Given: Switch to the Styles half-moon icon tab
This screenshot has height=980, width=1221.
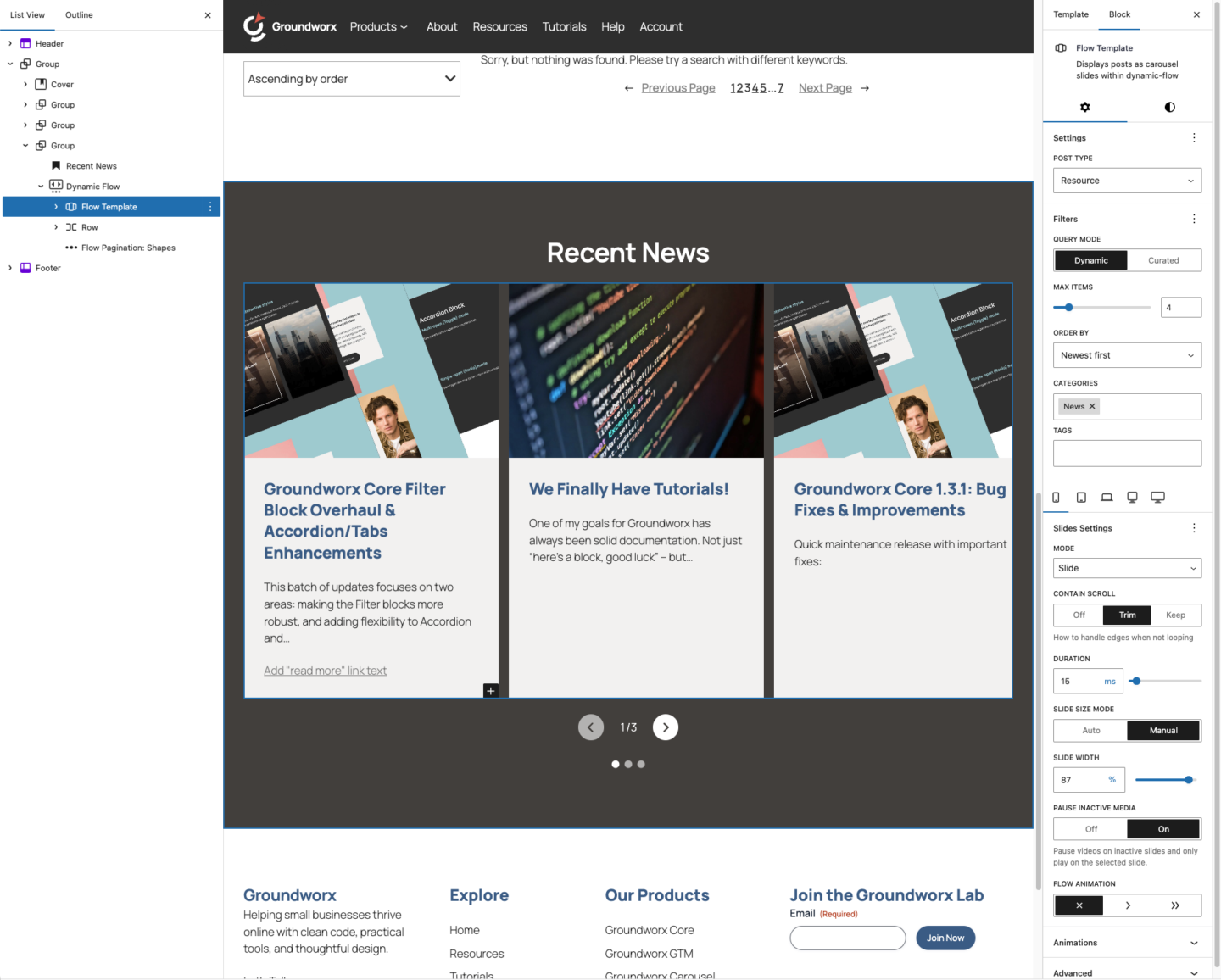Looking at the screenshot, I should [1169, 108].
